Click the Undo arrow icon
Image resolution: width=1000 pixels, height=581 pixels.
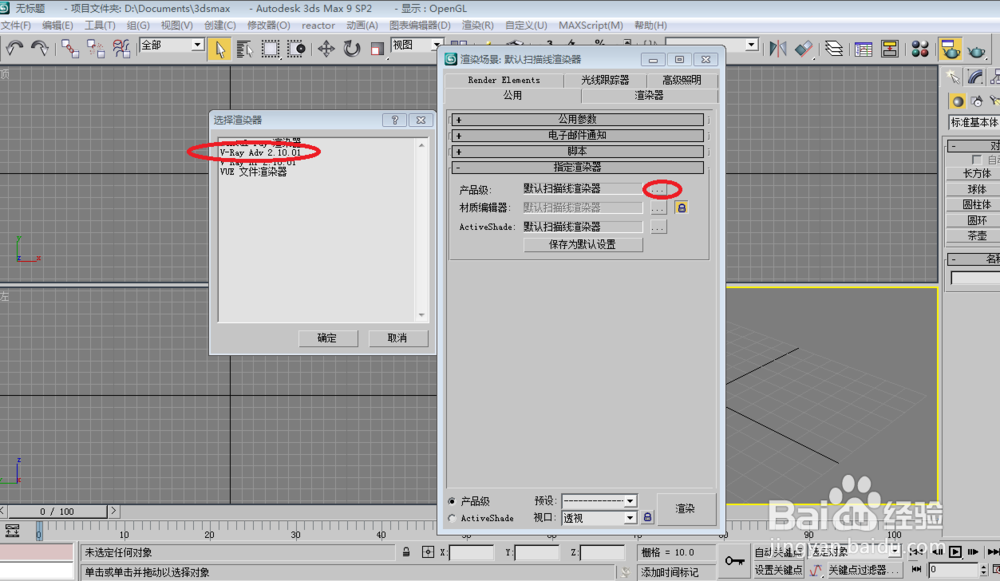[14, 48]
